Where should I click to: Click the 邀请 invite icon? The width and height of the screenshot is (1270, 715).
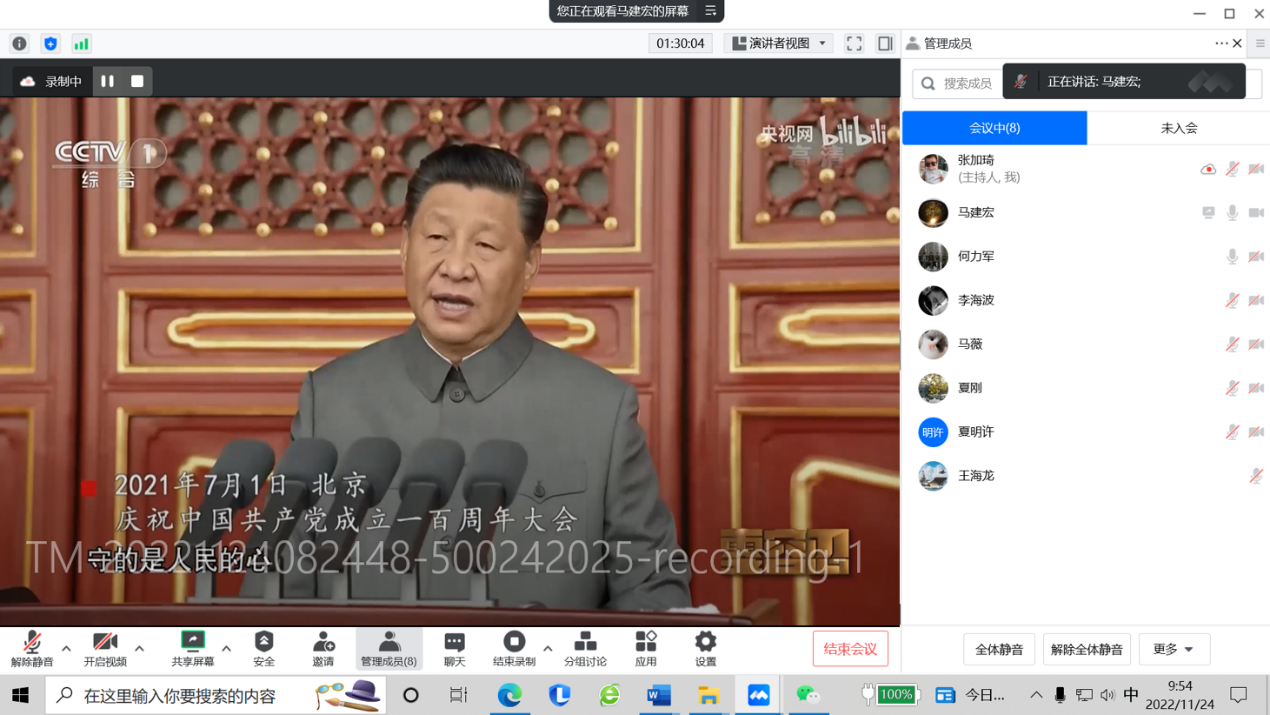(323, 648)
